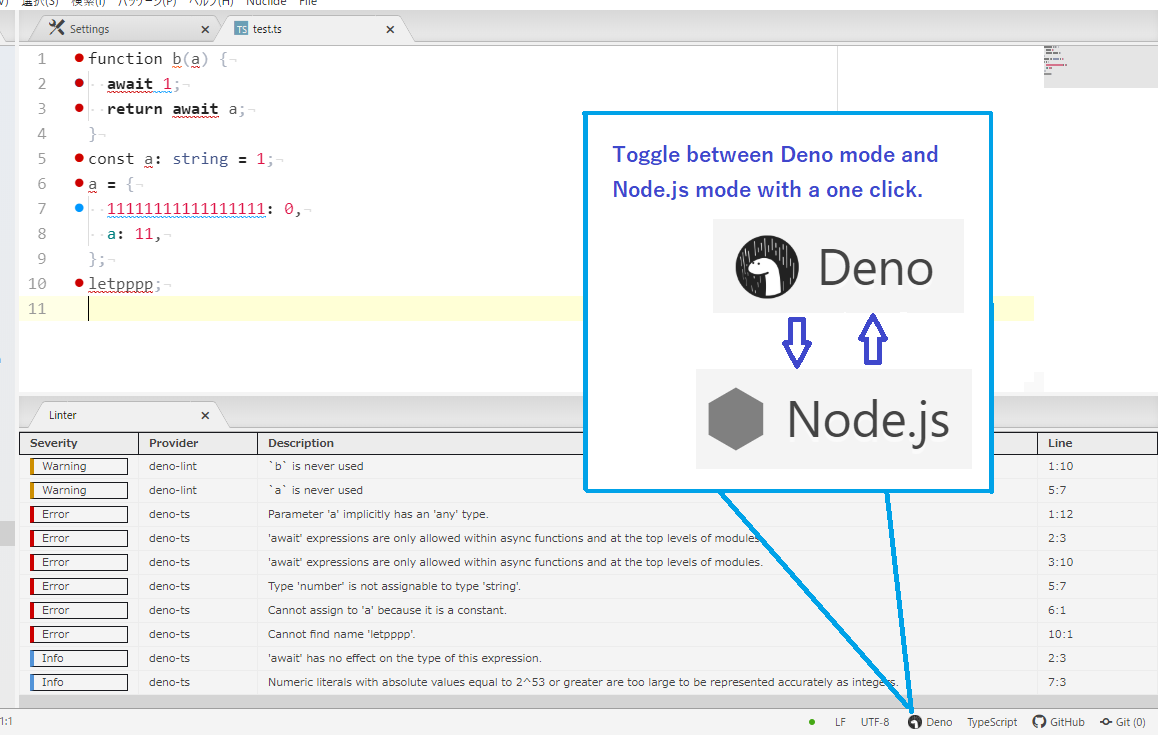Select '`b` is never used' warning row
Image resolution: width=1158 pixels, height=735 pixels.
588,466
